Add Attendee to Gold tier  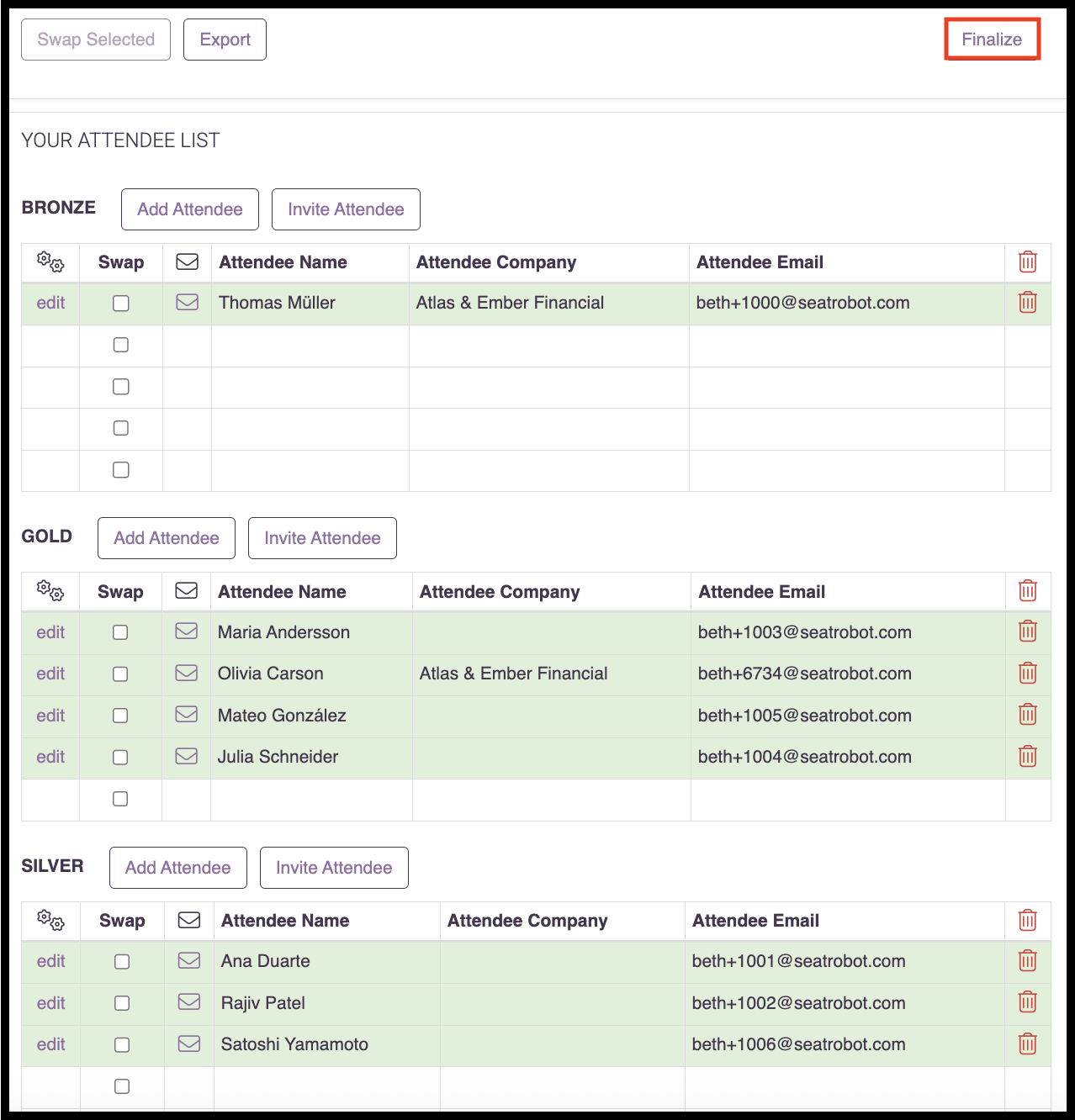[x=167, y=538]
